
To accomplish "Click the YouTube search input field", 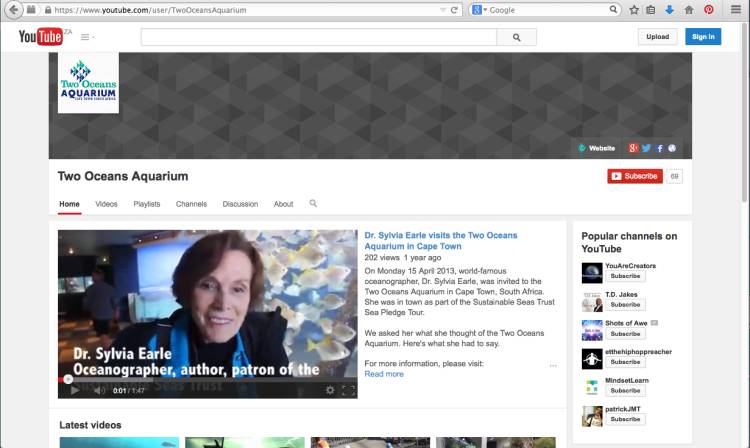I will click(x=319, y=37).
